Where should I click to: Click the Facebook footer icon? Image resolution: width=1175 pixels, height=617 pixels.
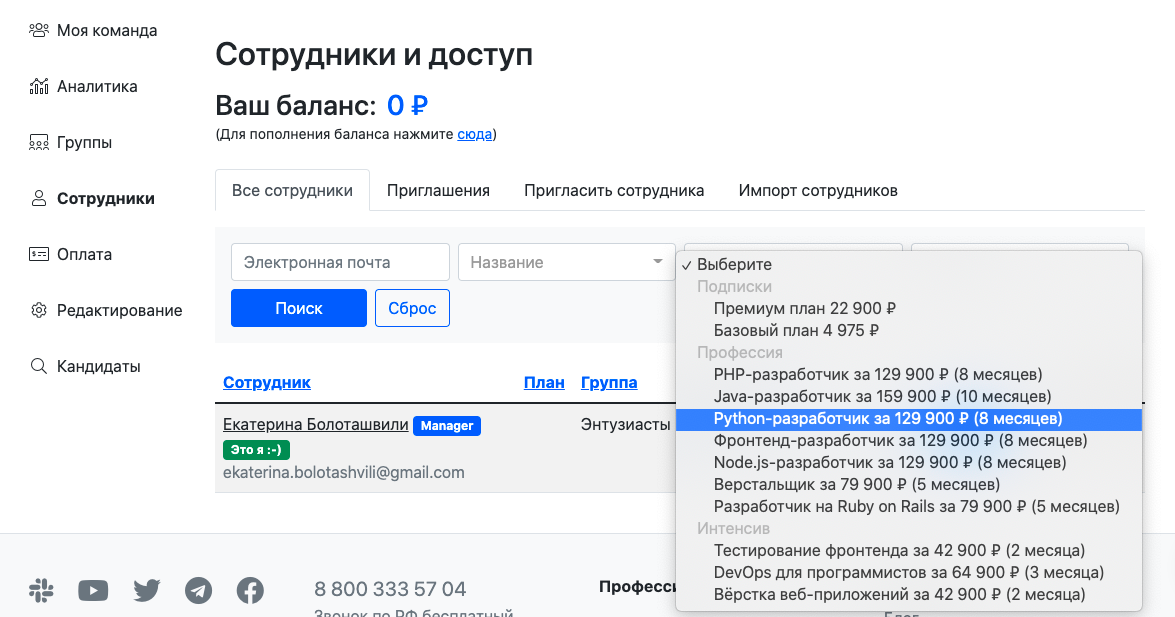click(250, 591)
